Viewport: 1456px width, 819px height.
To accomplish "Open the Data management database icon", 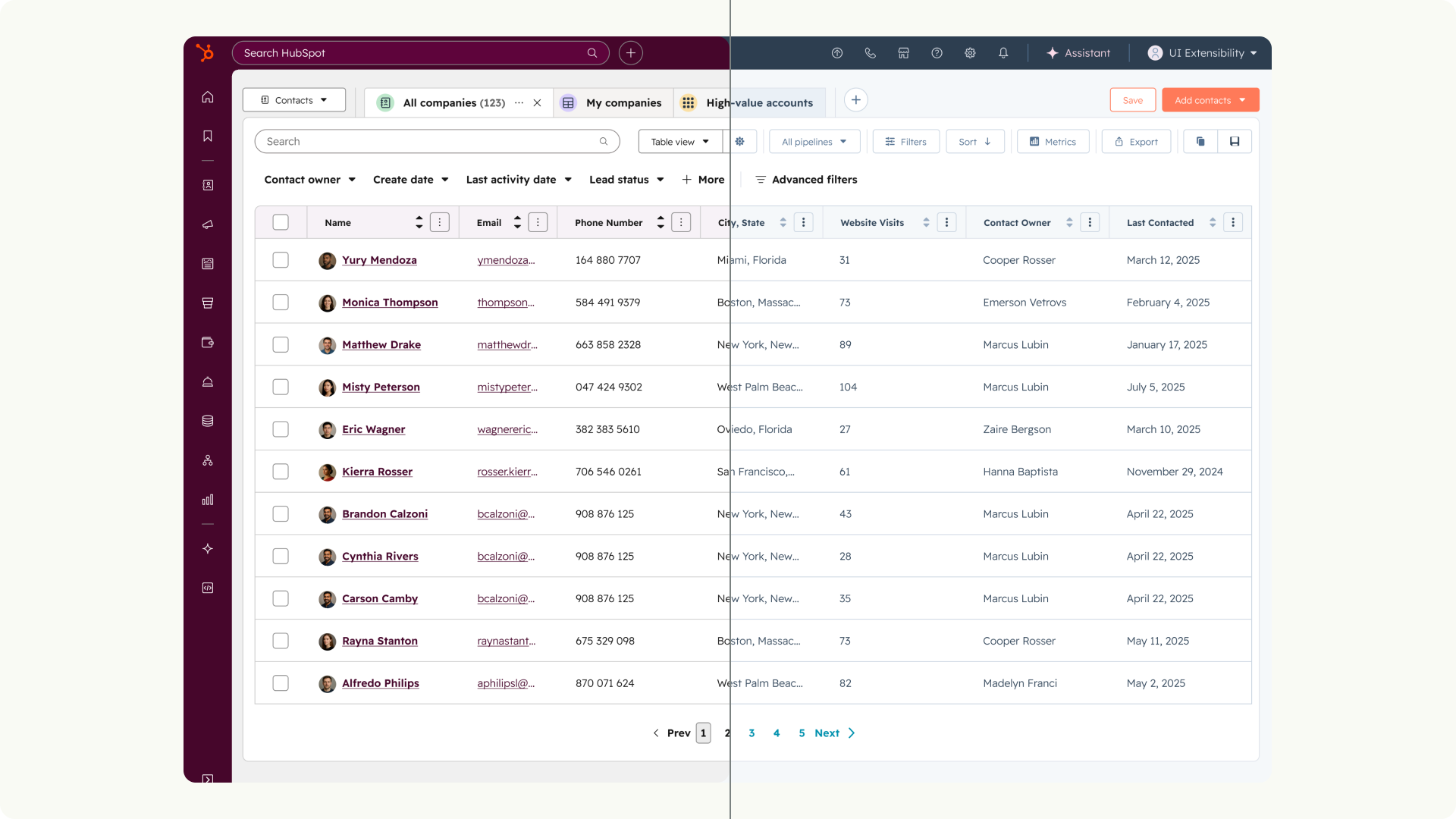I will coord(208,422).
